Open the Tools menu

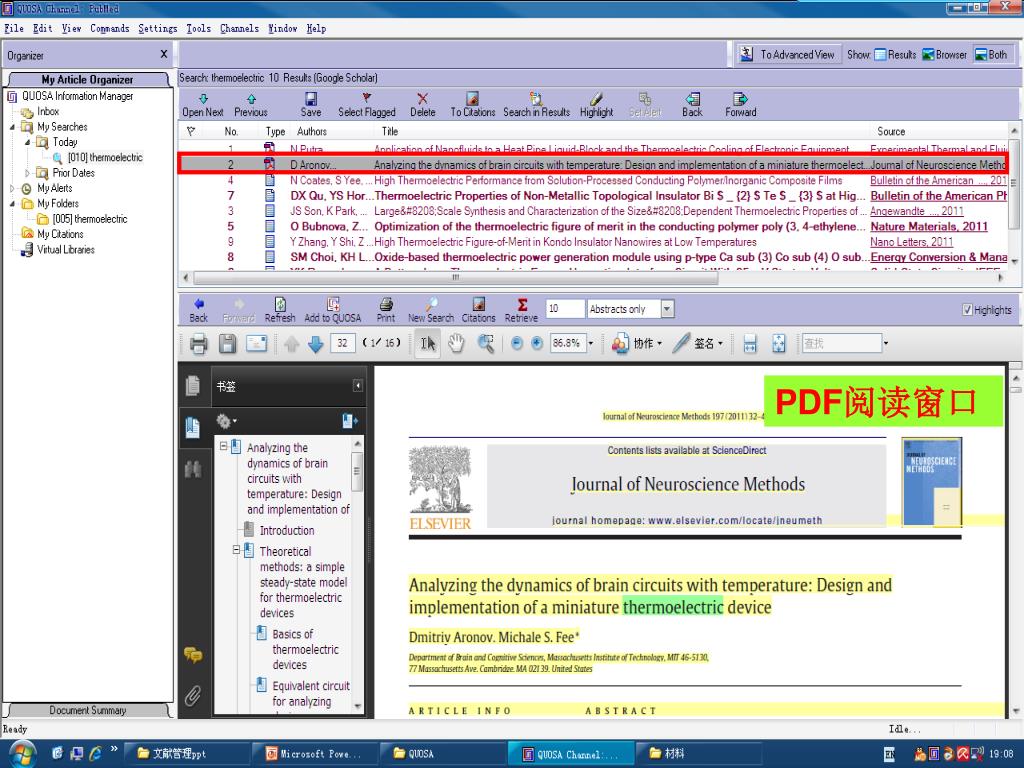199,29
